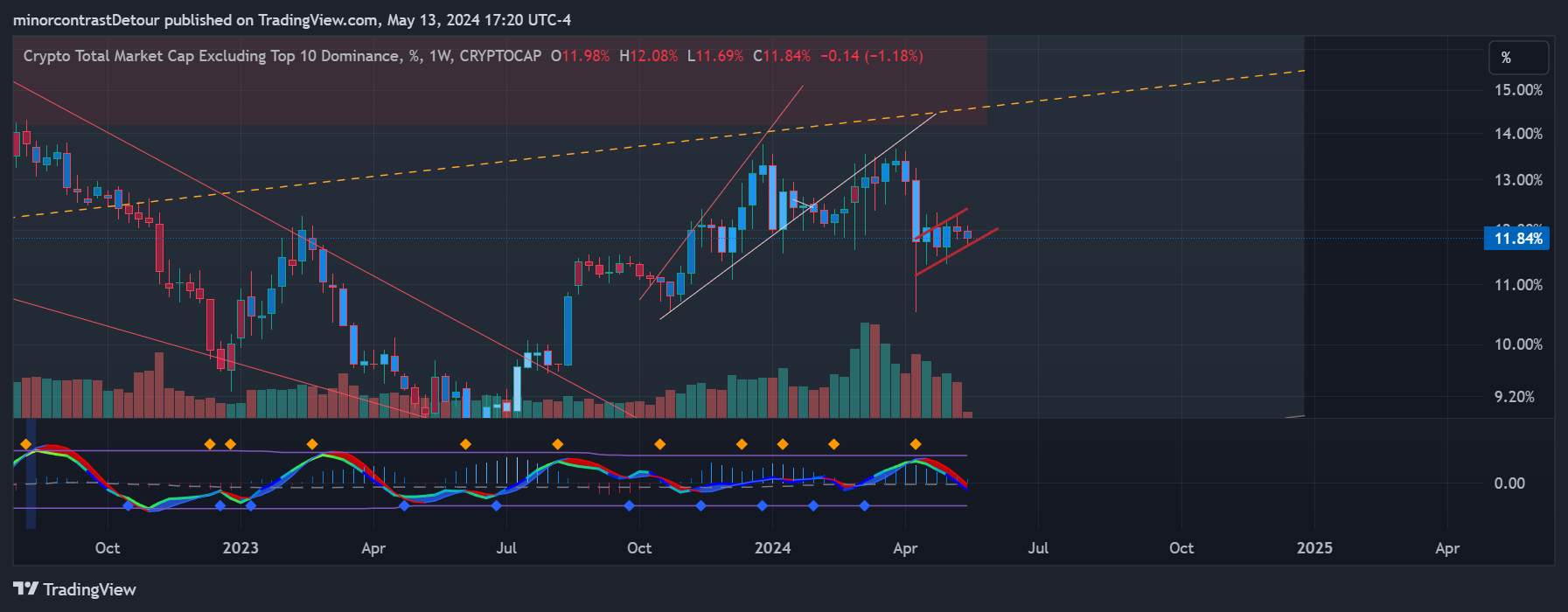Click the open value O11.98%
1568x612 pixels.
click(580, 56)
